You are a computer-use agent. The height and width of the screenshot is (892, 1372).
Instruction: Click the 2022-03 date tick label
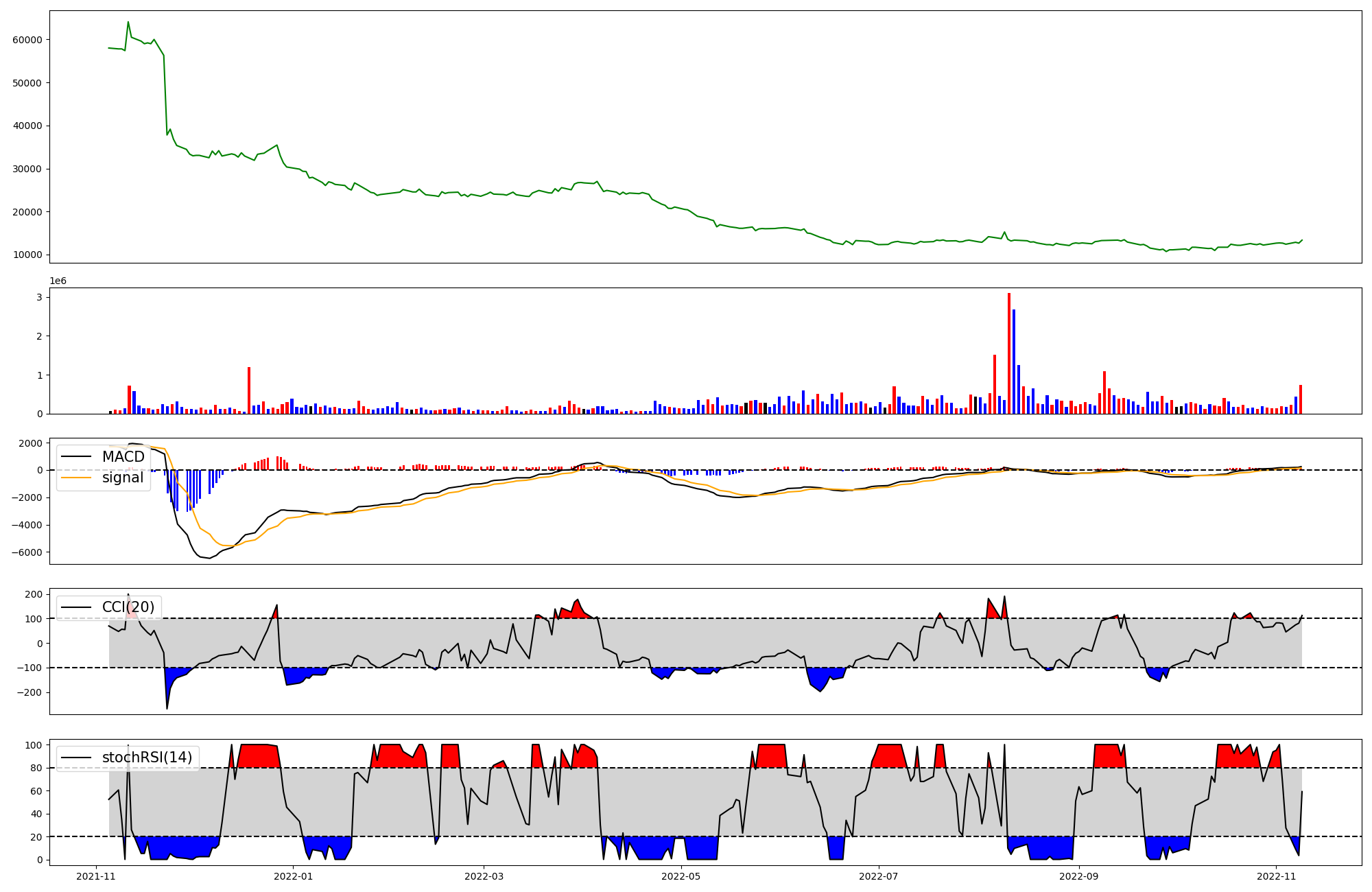[x=484, y=876]
